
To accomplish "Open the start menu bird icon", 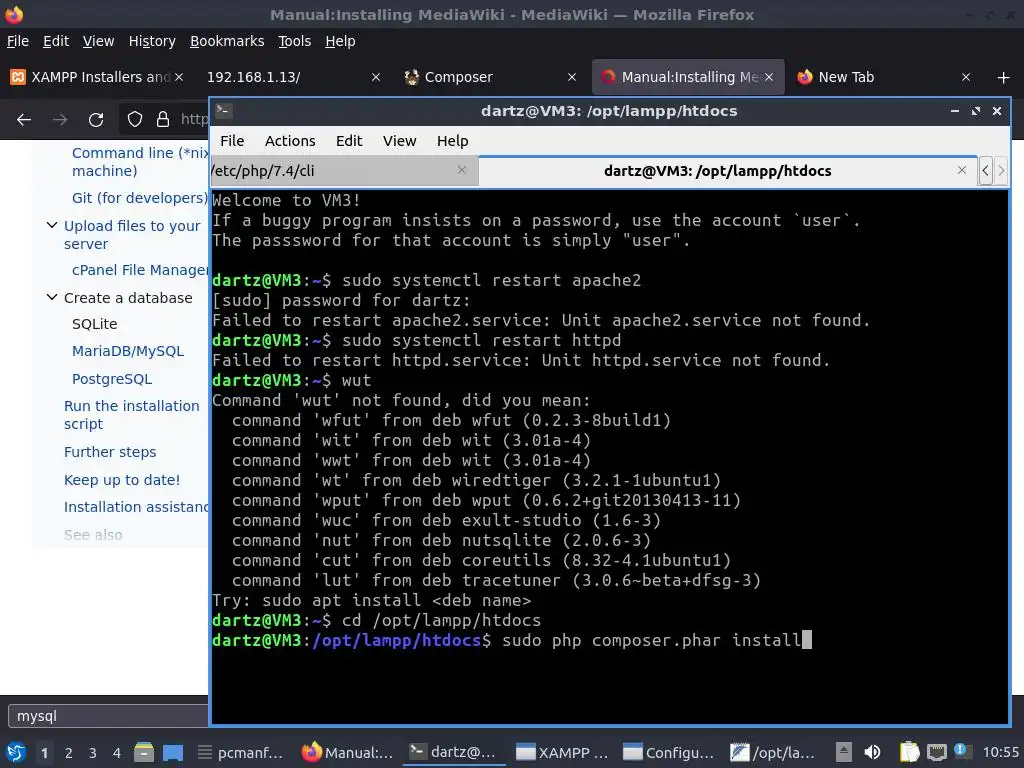I will [16, 752].
